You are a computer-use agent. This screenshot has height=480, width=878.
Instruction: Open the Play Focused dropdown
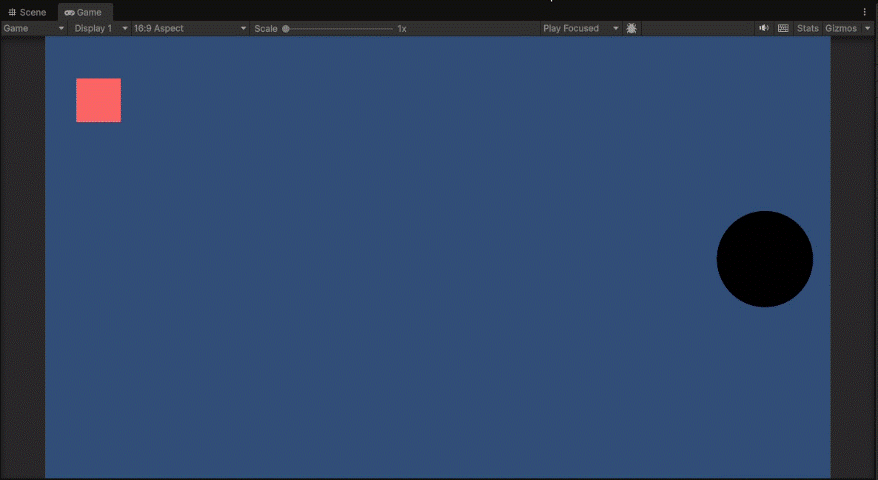tap(581, 28)
